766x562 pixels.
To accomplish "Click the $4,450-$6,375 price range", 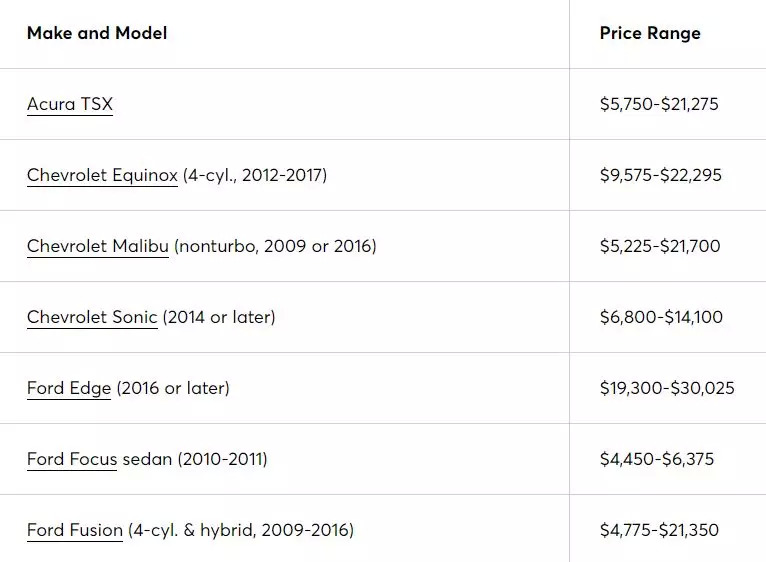I will point(657,459).
